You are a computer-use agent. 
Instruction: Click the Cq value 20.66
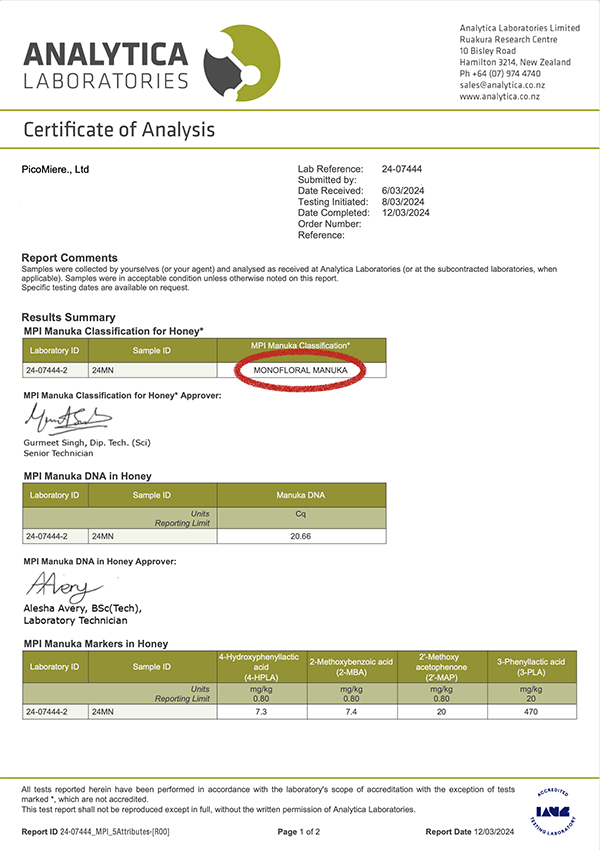pyautogui.click(x=301, y=536)
